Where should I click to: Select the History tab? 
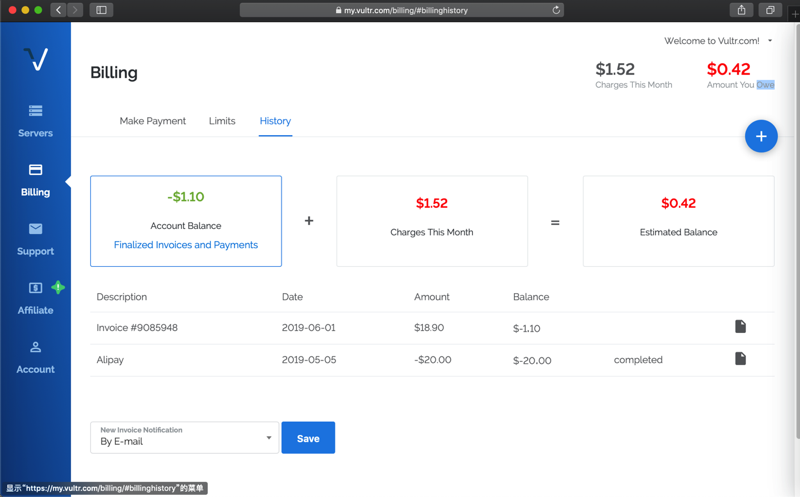click(275, 121)
